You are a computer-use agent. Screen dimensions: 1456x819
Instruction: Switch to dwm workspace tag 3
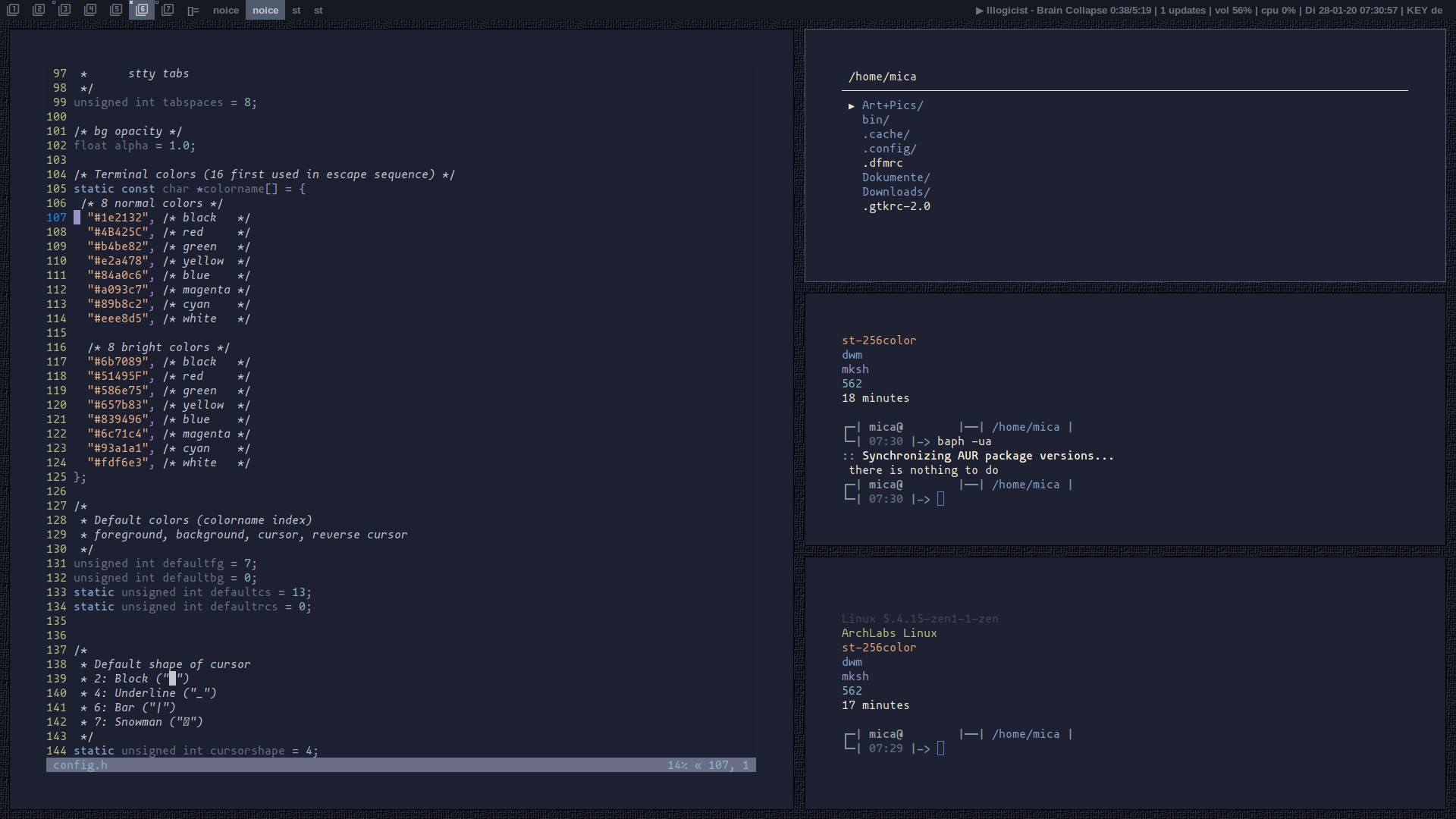coord(64,10)
